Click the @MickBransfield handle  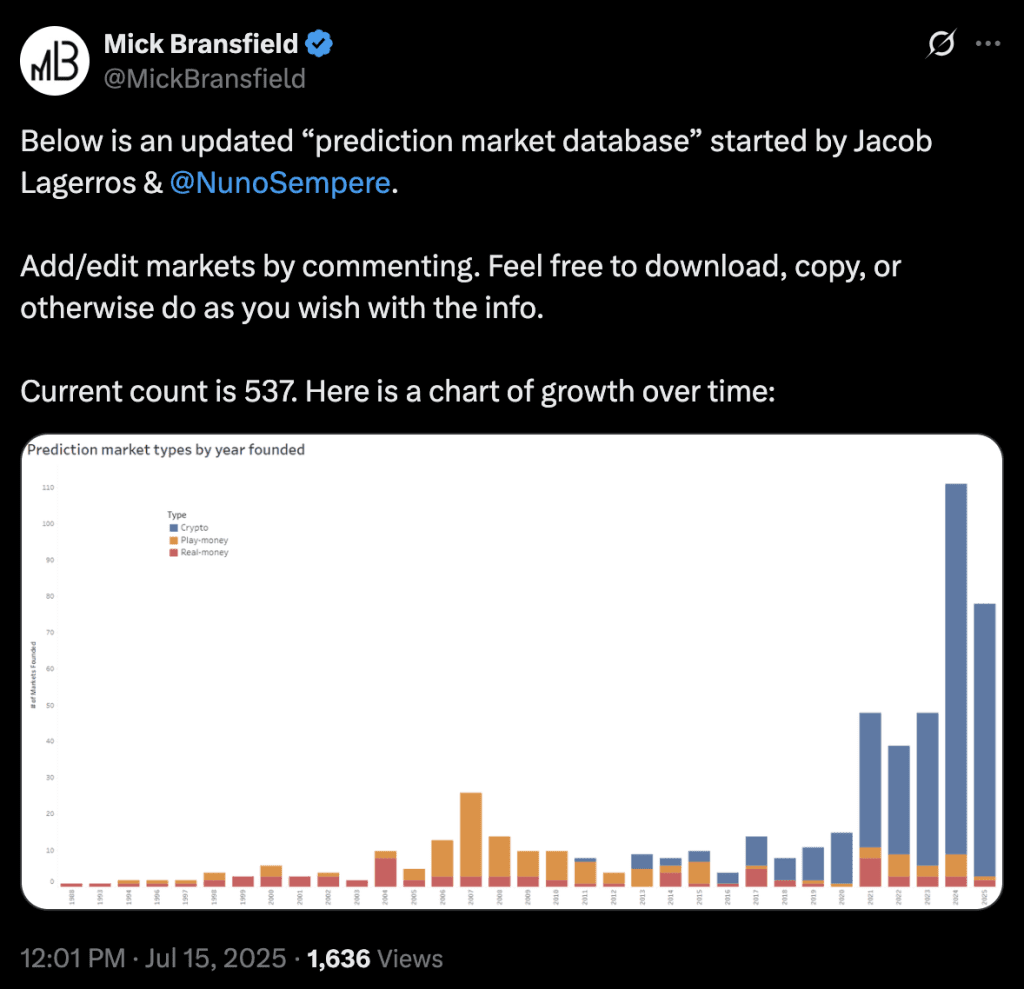click(204, 79)
